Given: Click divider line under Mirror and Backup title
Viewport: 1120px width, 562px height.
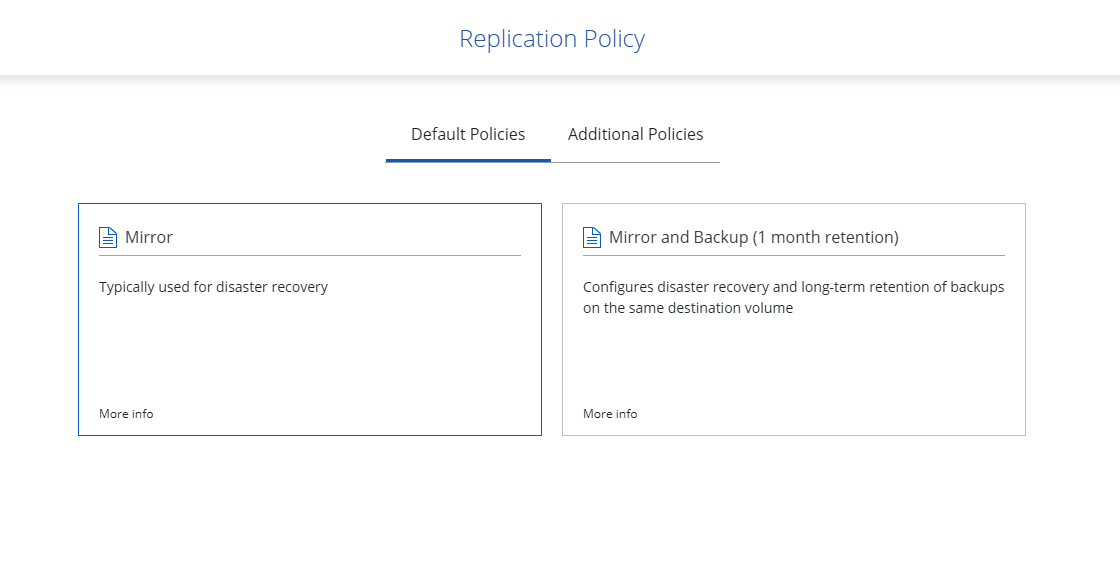Looking at the screenshot, I should [794, 255].
